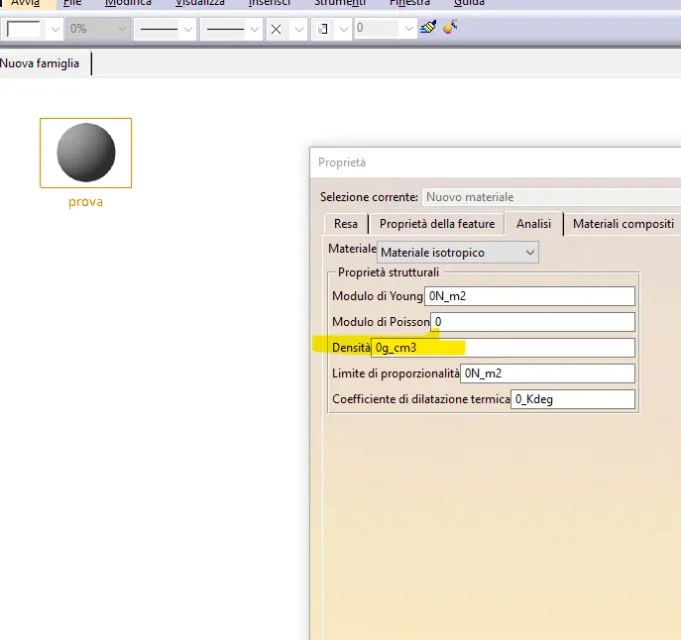Select the Nuova famiglia tab
This screenshot has width=681, height=640.
tap(40, 64)
